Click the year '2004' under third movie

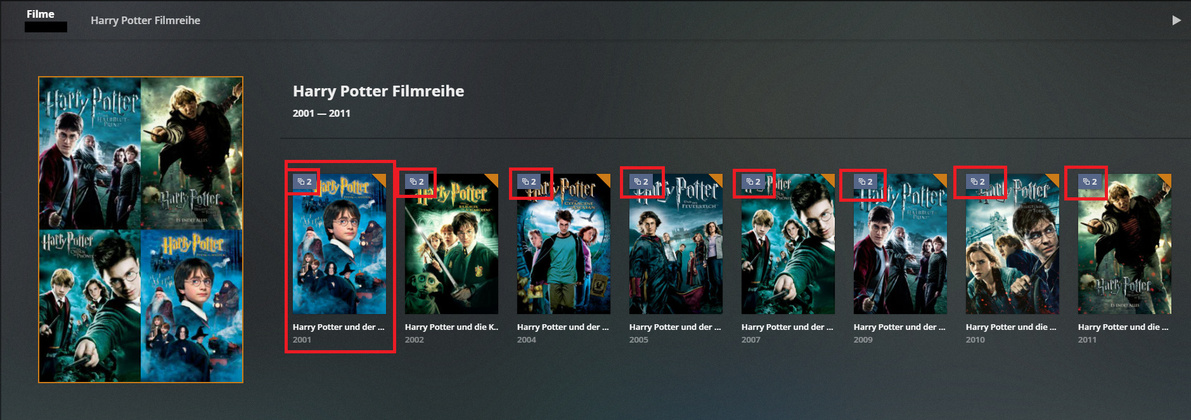[526, 340]
